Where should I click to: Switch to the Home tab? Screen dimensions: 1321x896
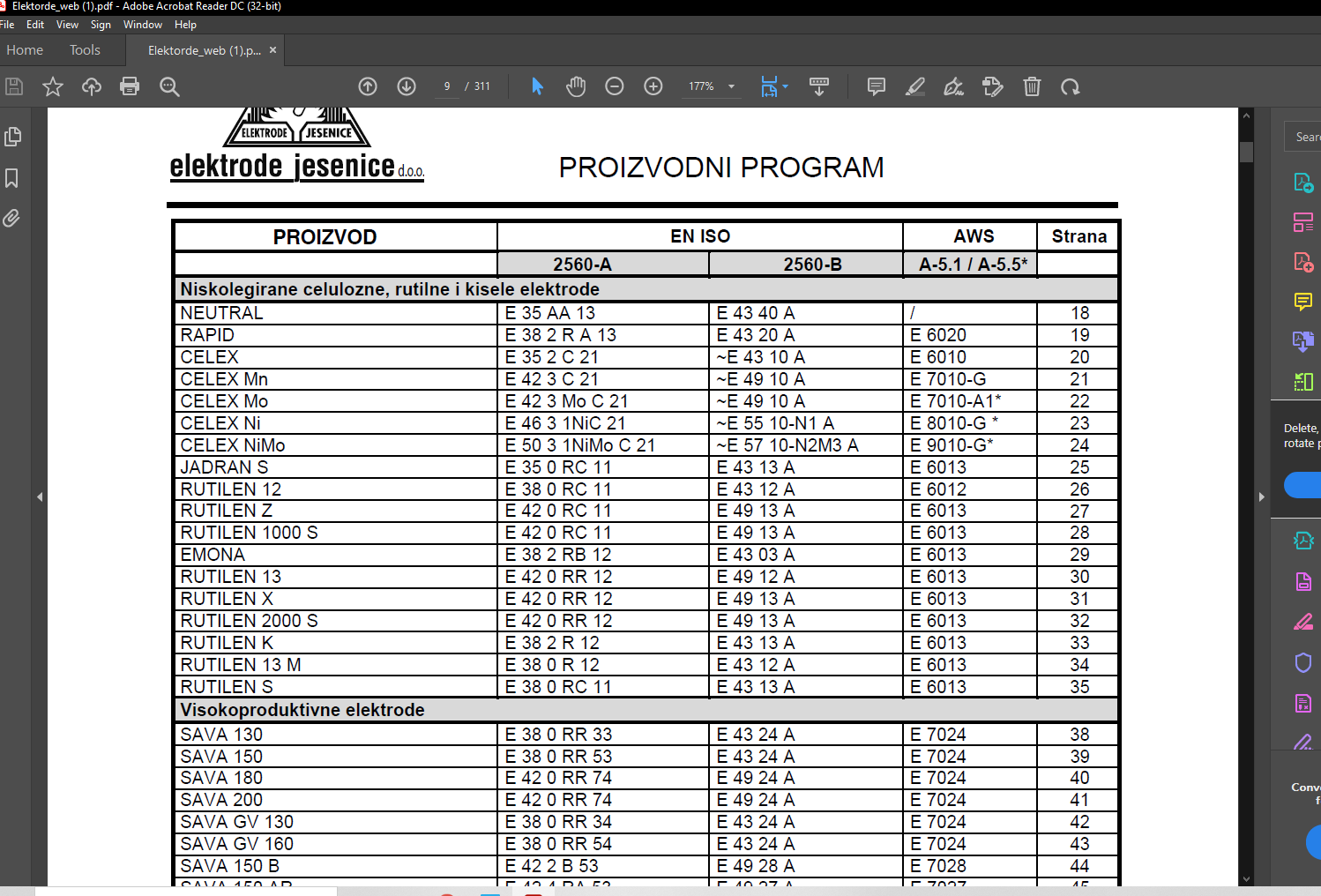25,50
